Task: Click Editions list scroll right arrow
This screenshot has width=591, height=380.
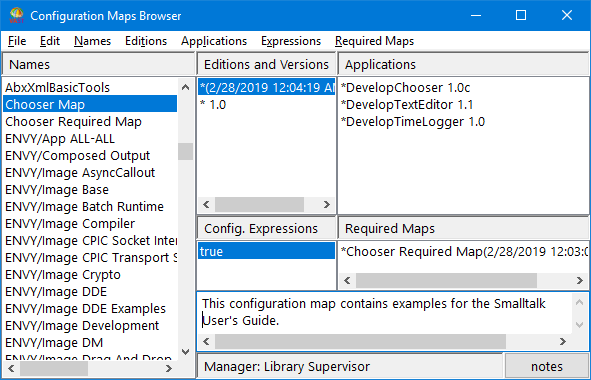Action: pos(326,204)
